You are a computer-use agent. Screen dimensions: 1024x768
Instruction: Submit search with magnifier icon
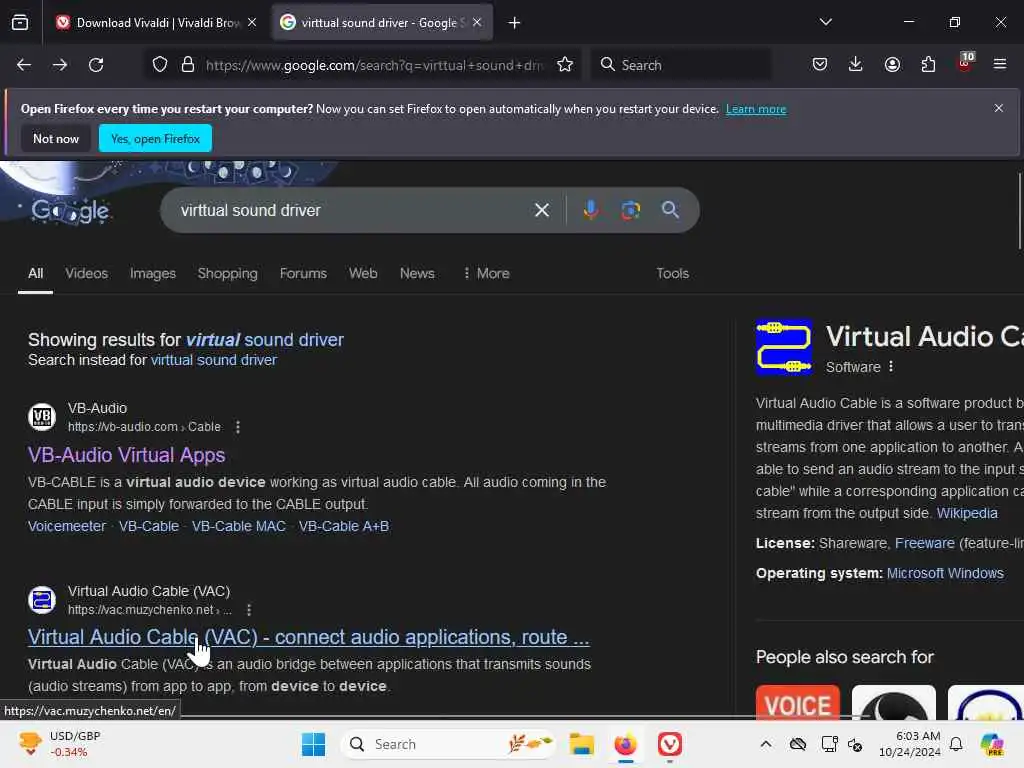(x=670, y=210)
